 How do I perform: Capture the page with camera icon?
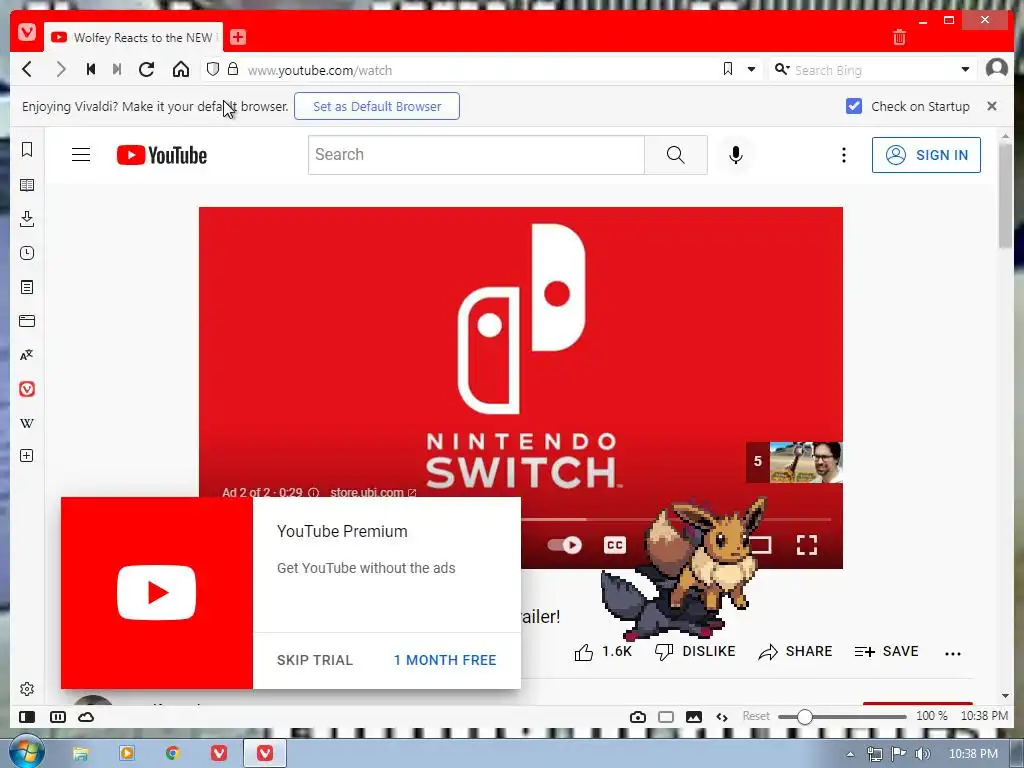[x=638, y=717]
